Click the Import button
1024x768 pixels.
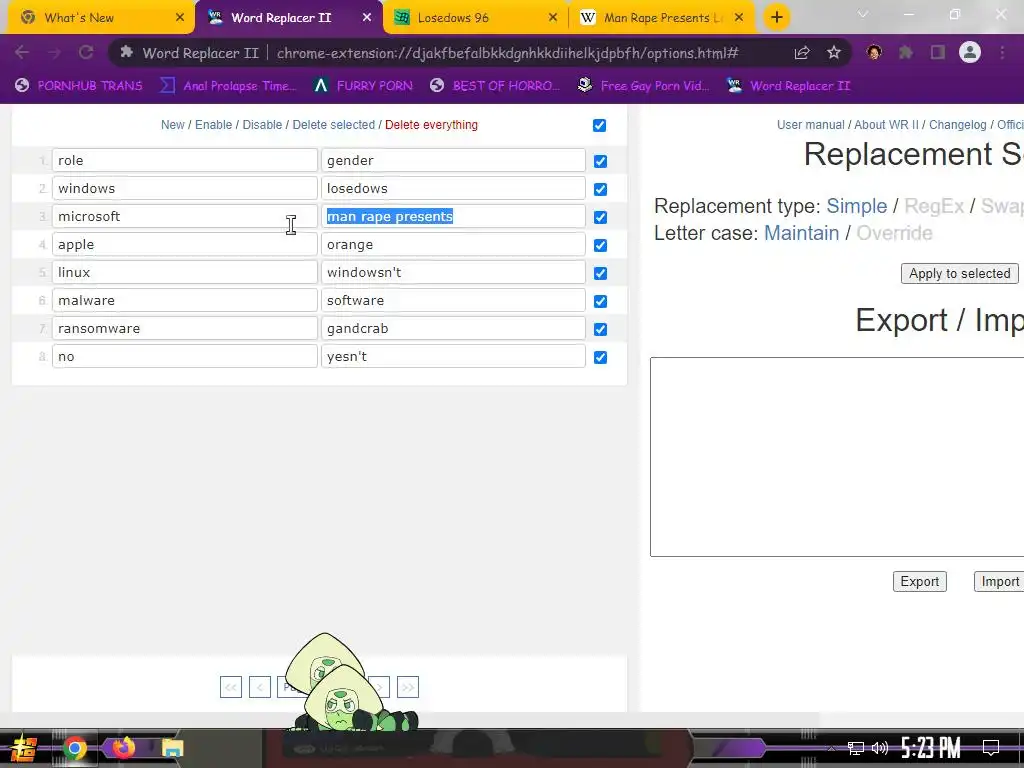click(x=1000, y=582)
